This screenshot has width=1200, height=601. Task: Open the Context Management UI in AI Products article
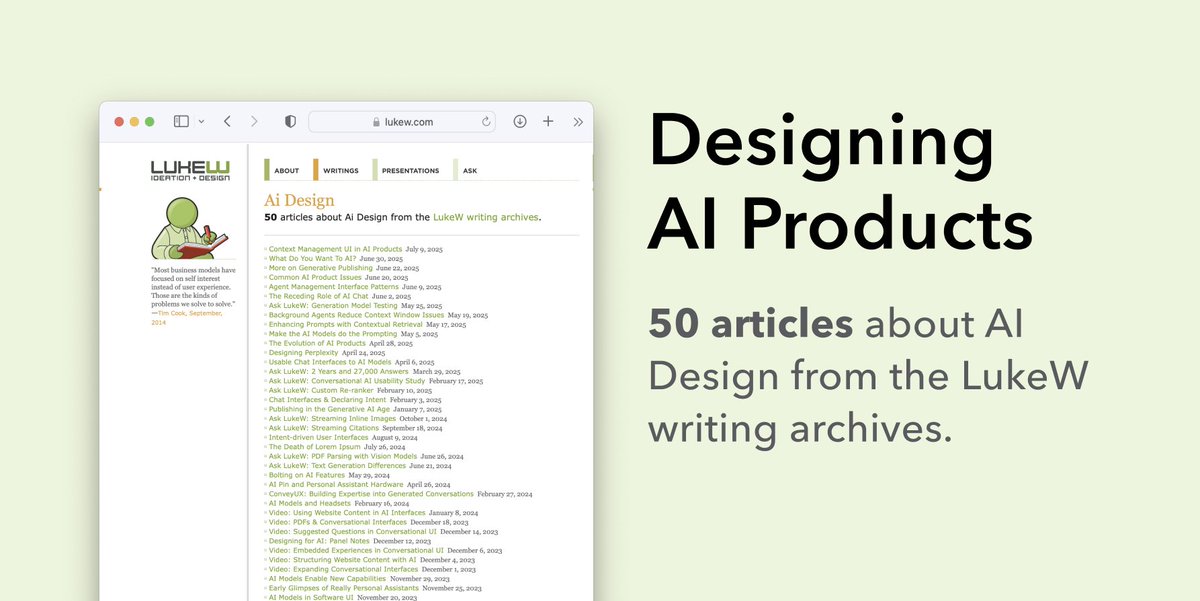pyautogui.click(x=335, y=248)
